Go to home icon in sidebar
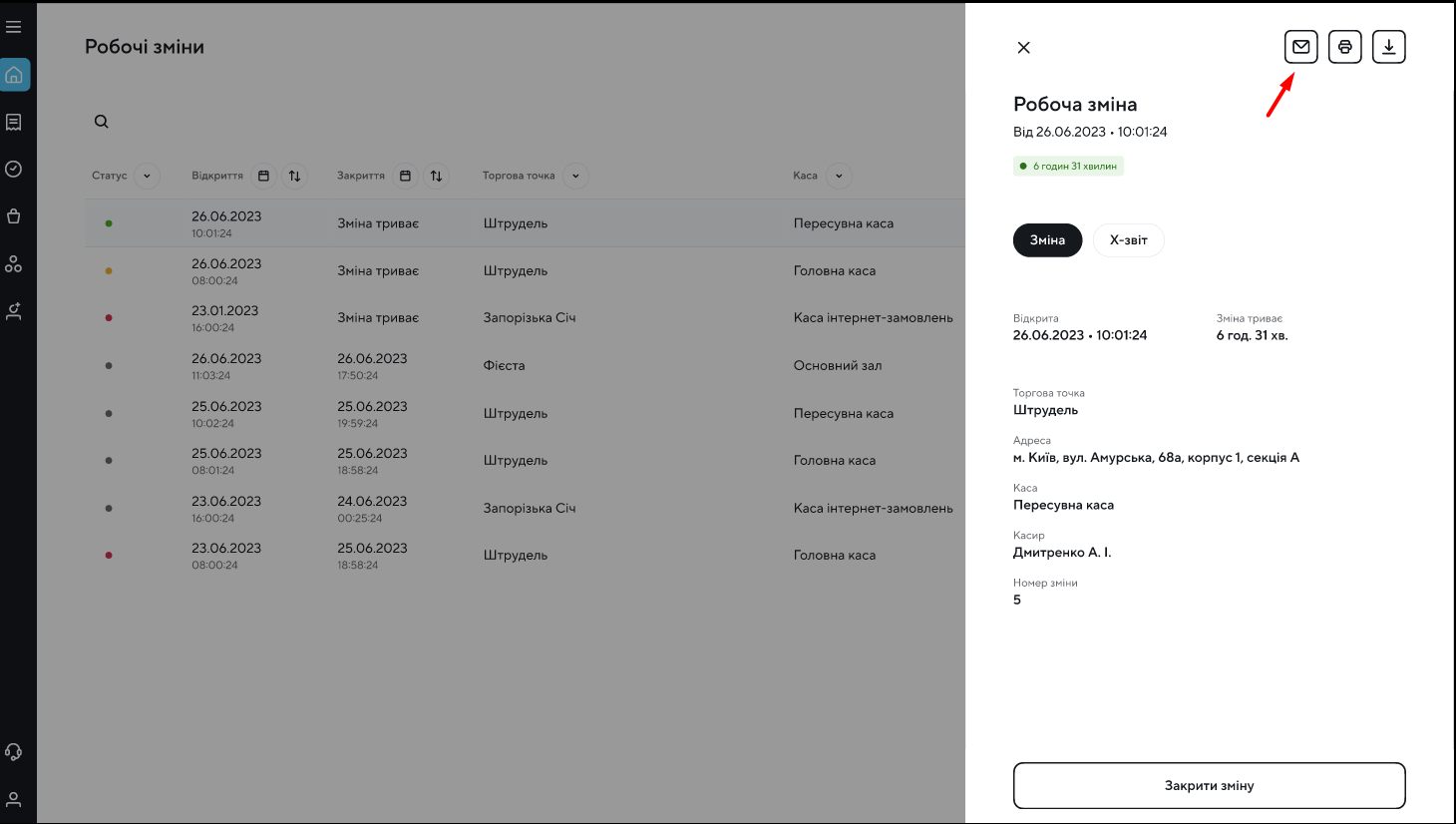This screenshot has width=1456, height=824. coord(14,75)
